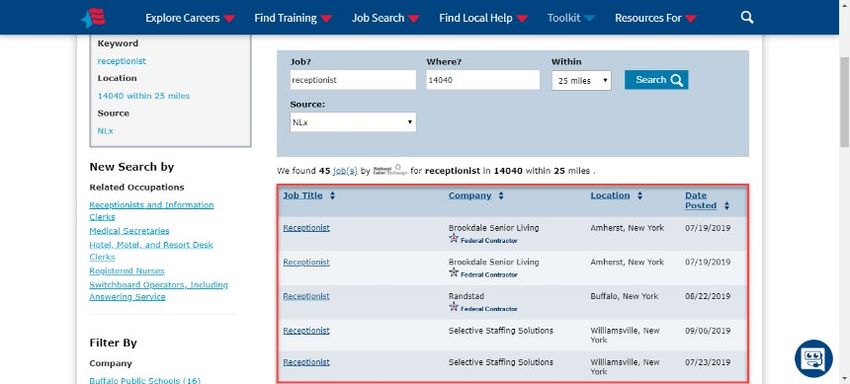
Task: Click the Where? input field with 14040
Action: point(483,80)
